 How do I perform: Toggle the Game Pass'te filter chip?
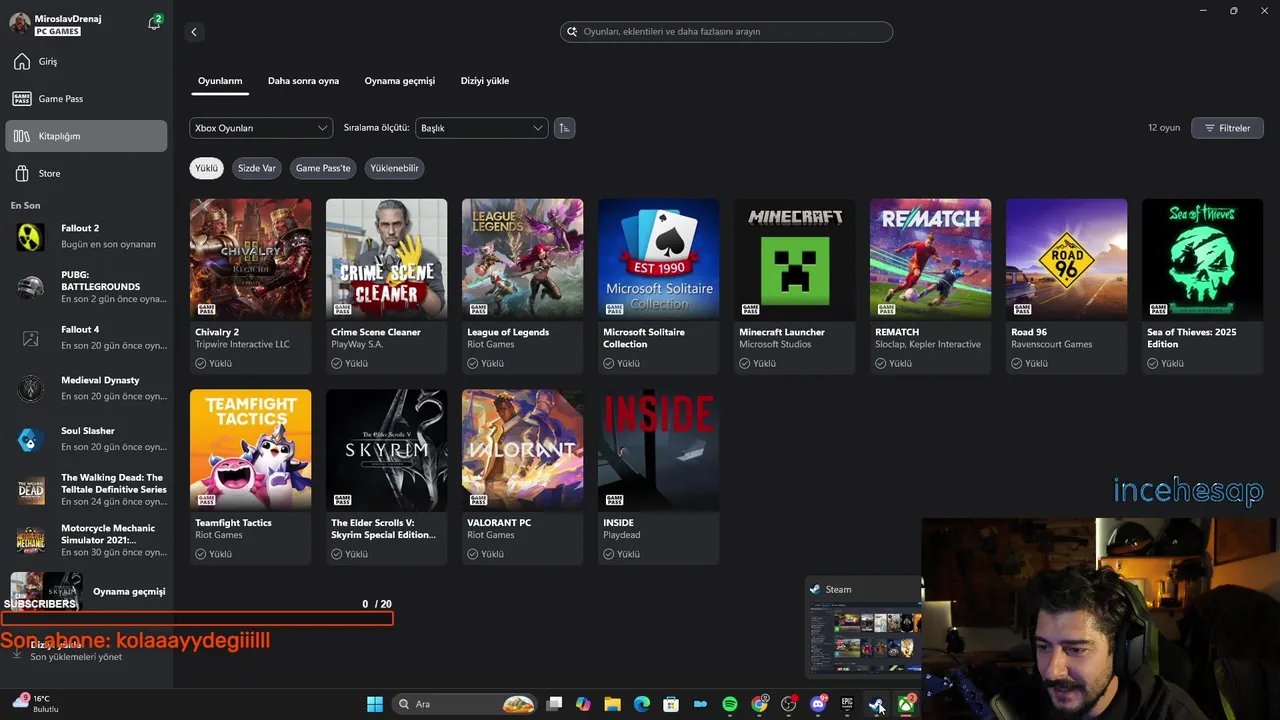pyautogui.click(x=323, y=168)
